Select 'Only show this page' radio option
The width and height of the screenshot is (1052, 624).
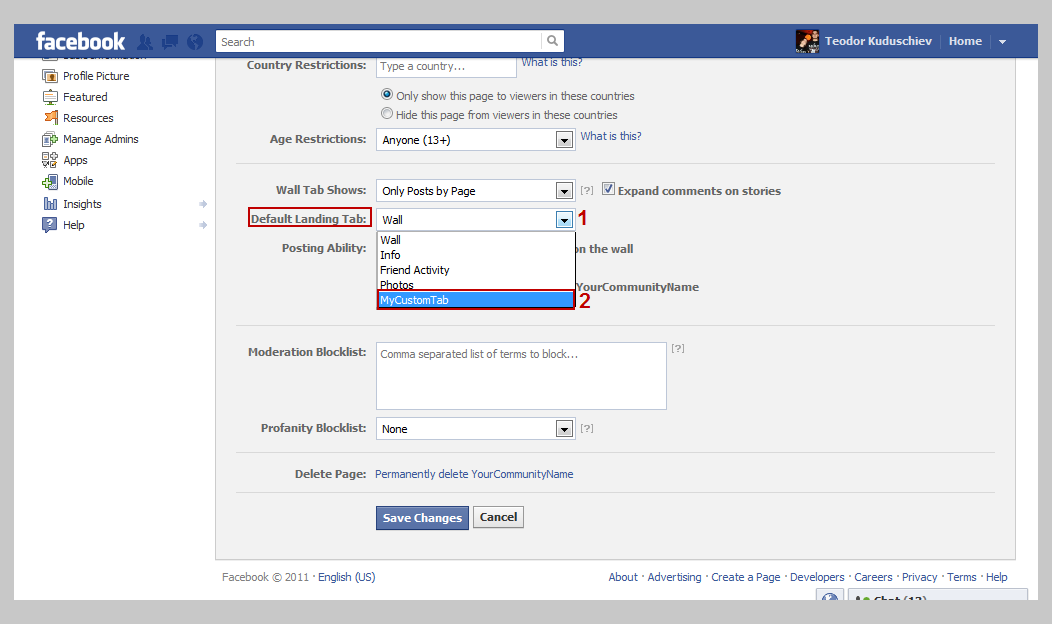(387, 95)
